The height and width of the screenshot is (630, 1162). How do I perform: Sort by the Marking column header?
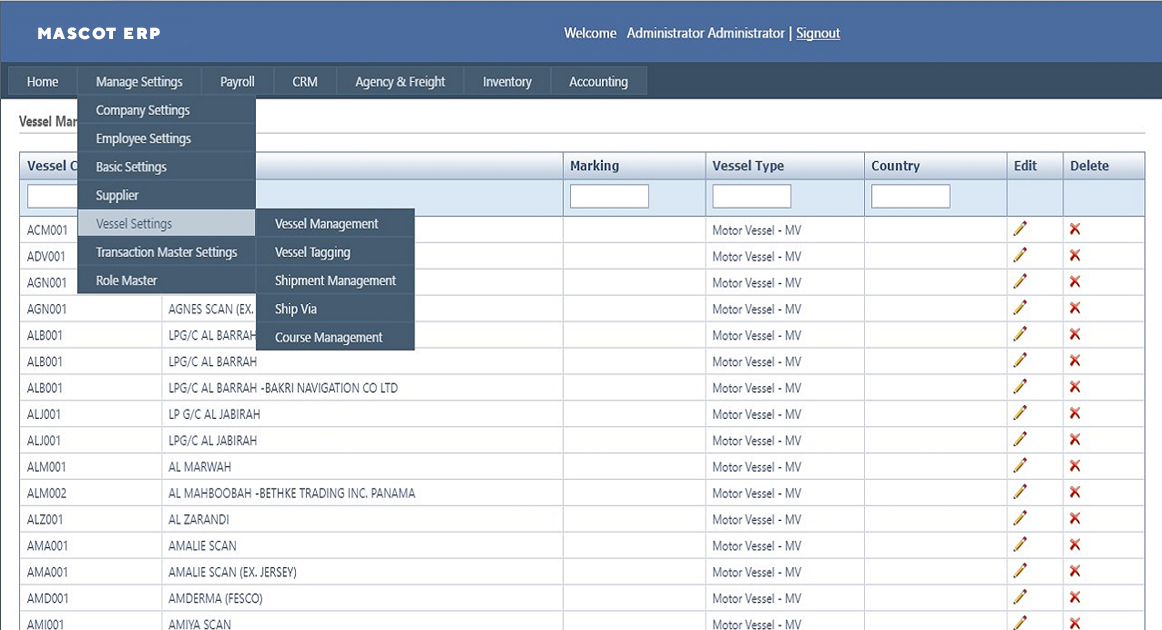pos(594,166)
